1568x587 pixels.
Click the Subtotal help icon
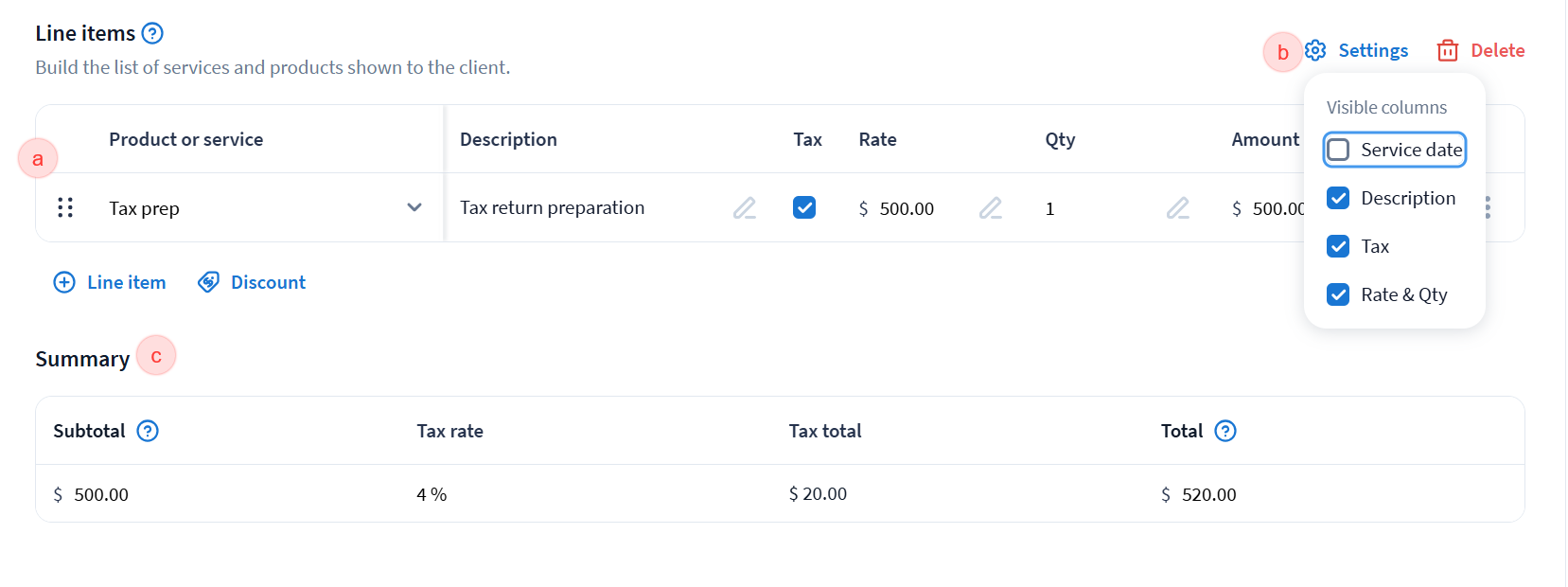(x=148, y=431)
